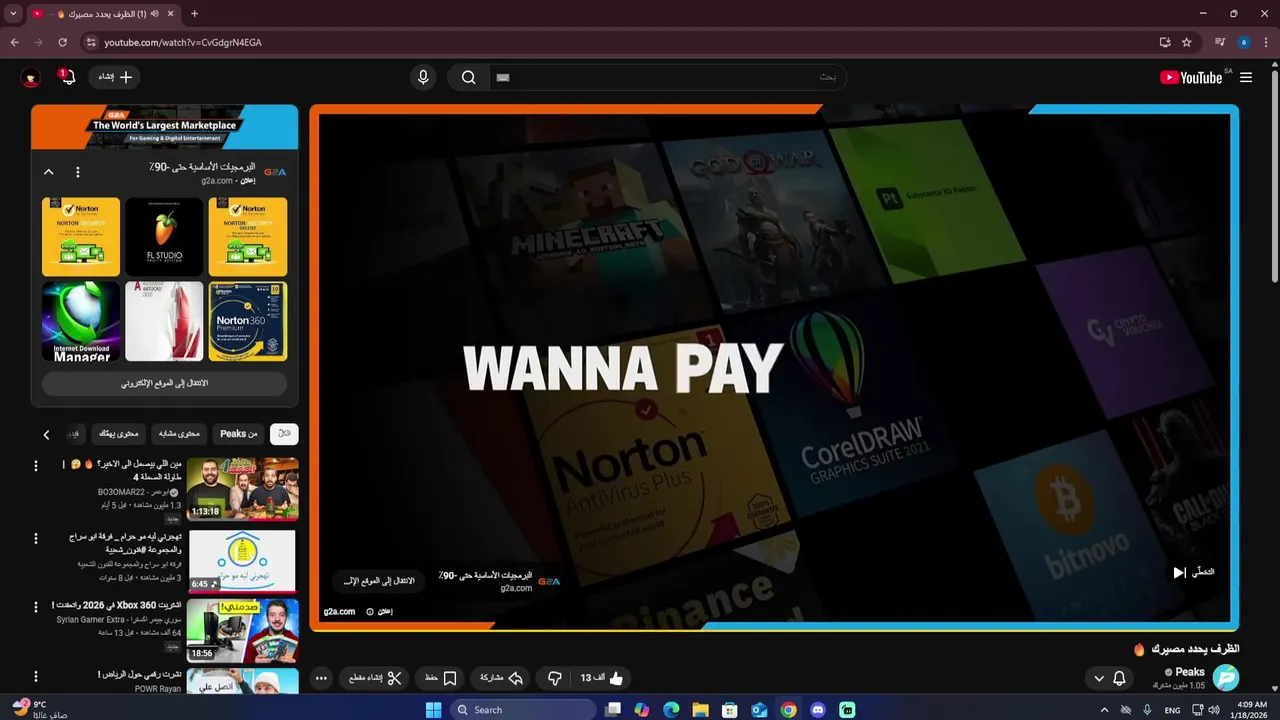The width and height of the screenshot is (1280, 720).
Task: Open the Internet Download Manager product tile
Action: pyautogui.click(x=81, y=321)
